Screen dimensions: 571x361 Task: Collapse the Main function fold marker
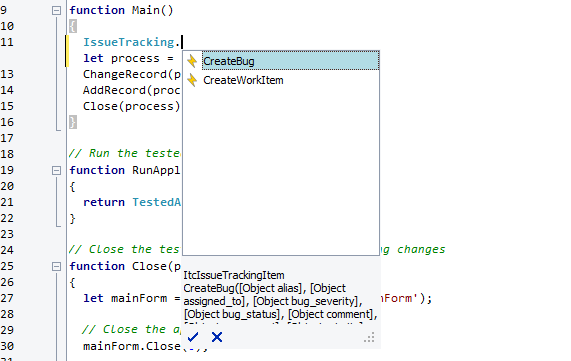click(56, 10)
